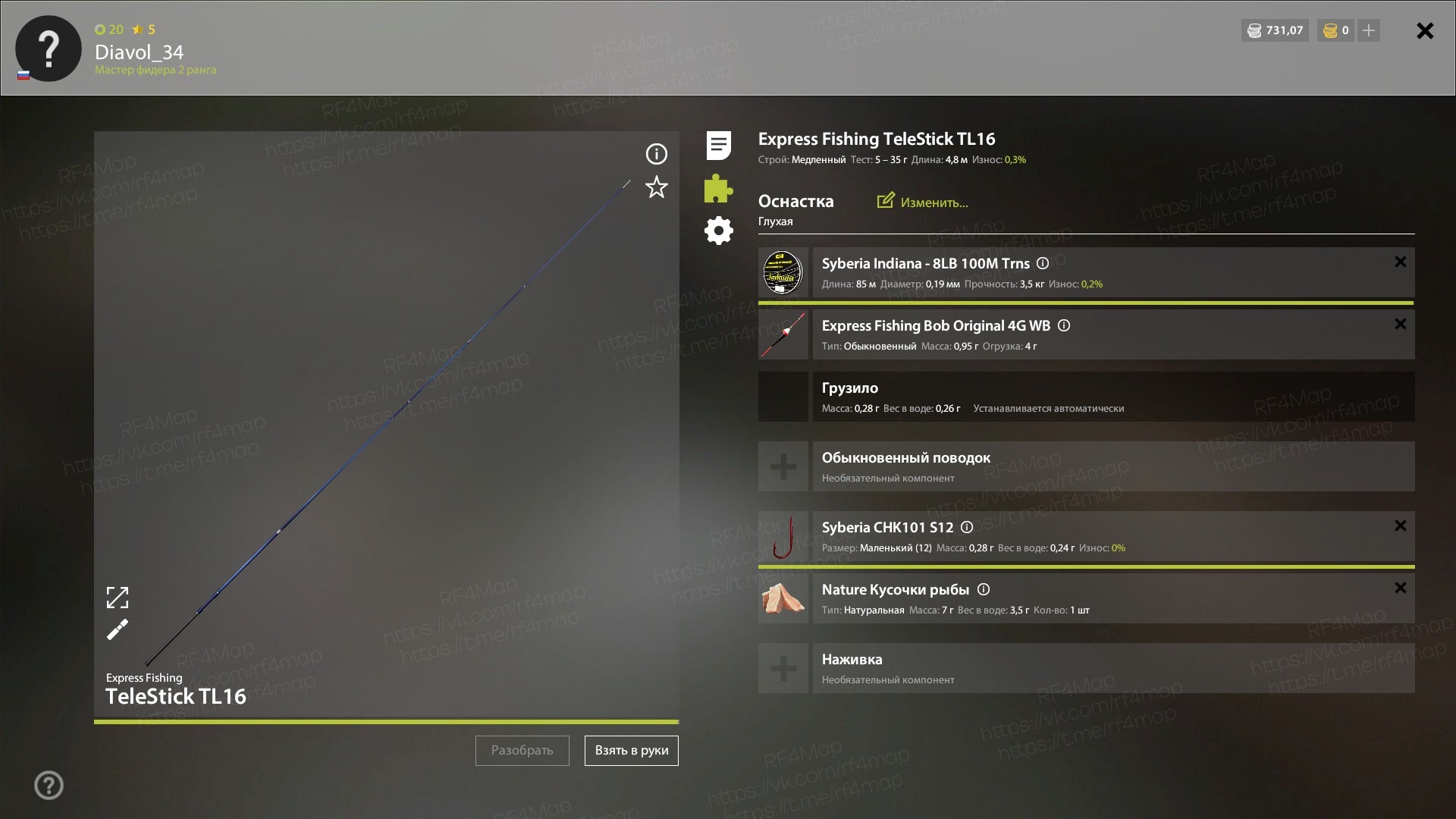Select the red hook thumbnail
The image size is (1456, 819).
tap(783, 536)
